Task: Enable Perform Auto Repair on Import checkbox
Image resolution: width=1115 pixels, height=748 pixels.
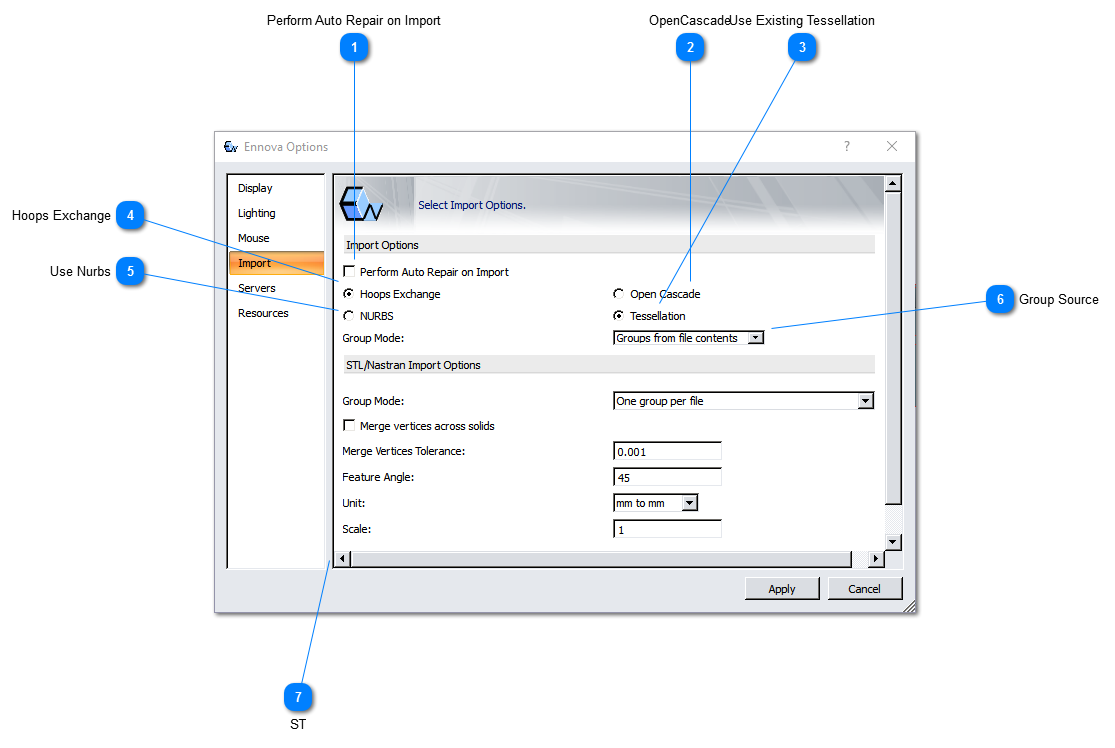Action: 349,272
